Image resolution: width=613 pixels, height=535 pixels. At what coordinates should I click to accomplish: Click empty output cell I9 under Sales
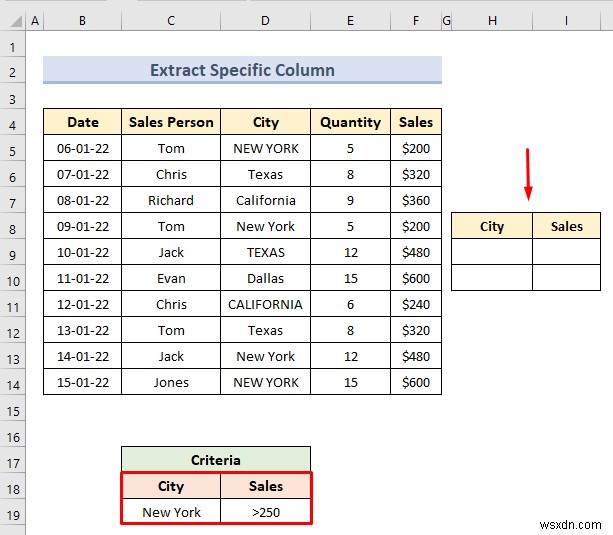(x=566, y=252)
